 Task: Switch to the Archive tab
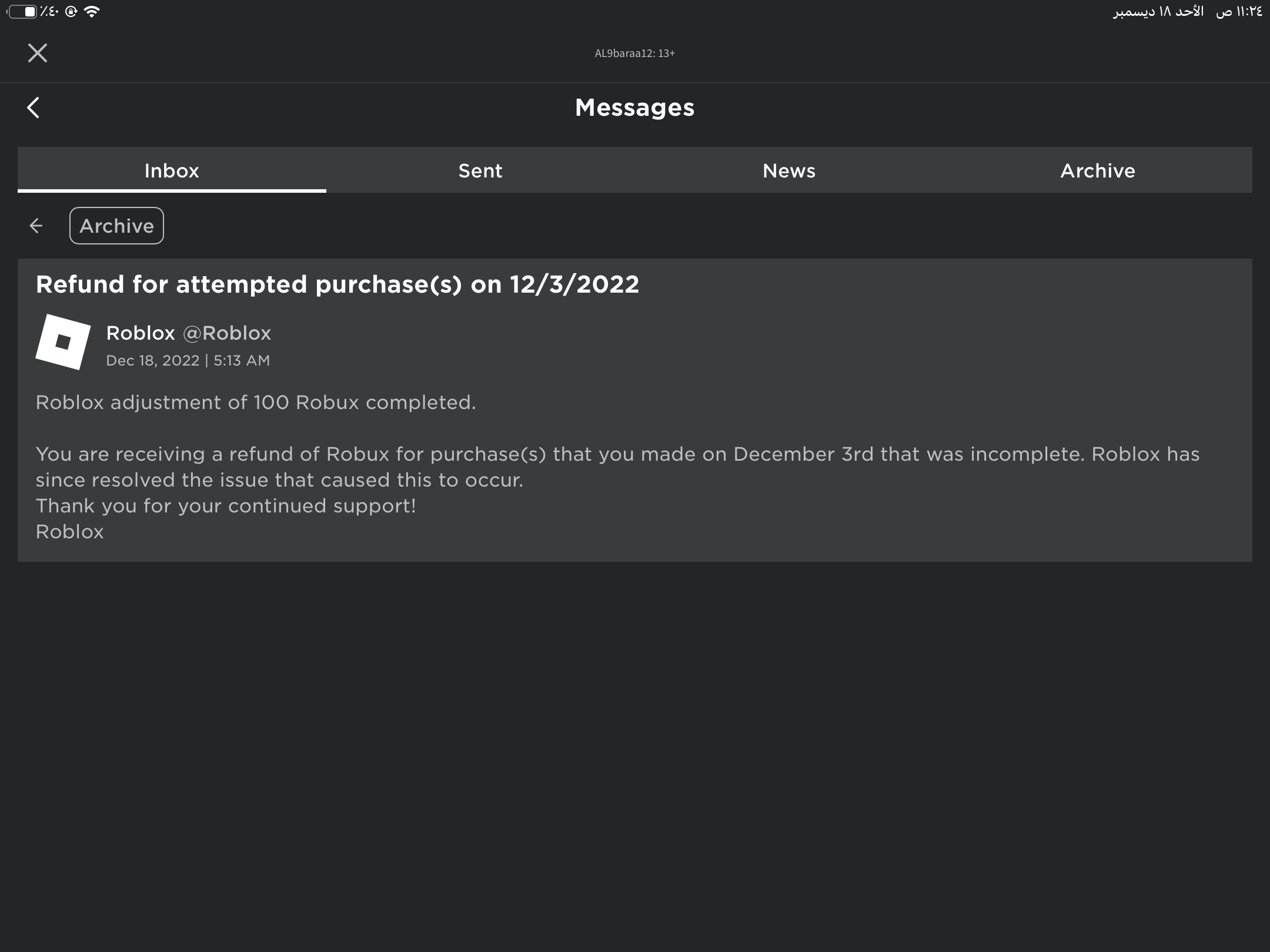tap(1097, 170)
